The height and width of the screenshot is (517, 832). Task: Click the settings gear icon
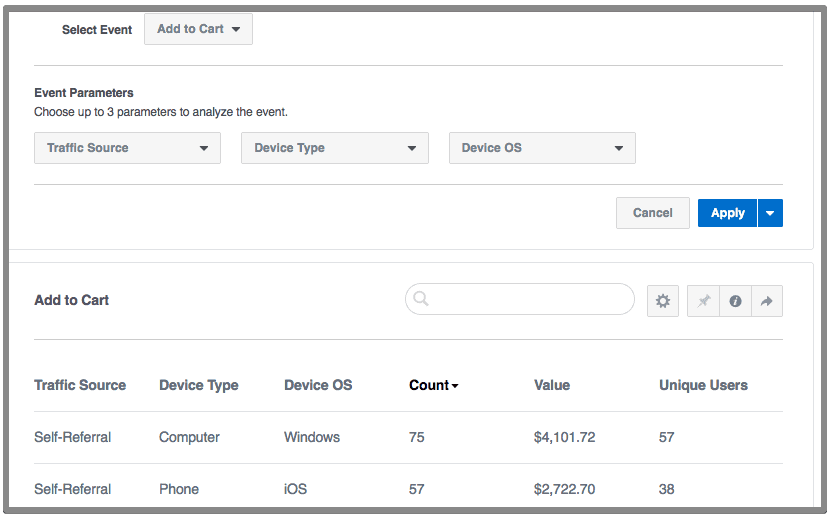tap(663, 301)
